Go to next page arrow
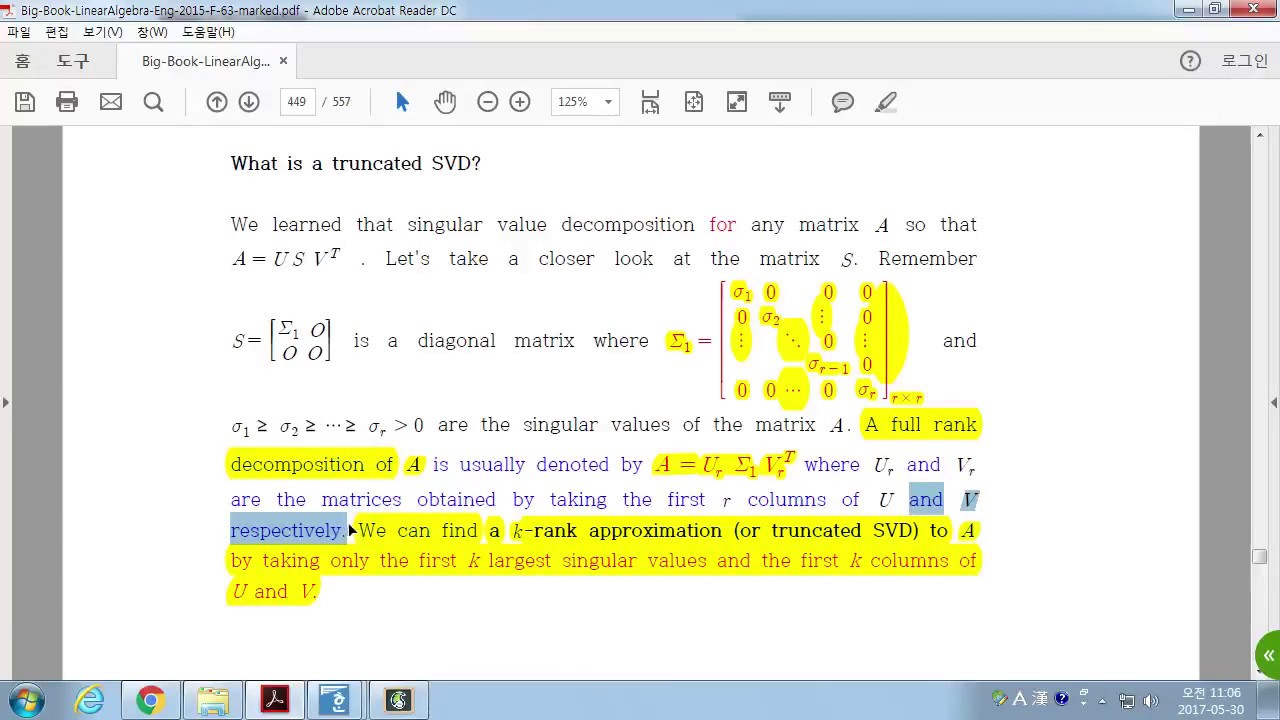 (249, 102)
